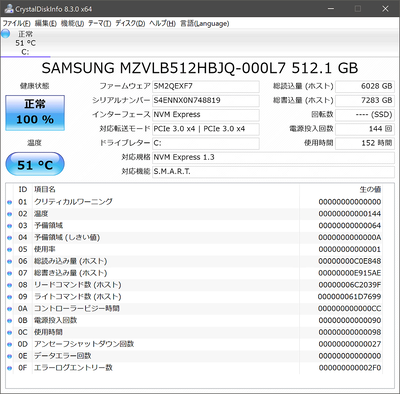Click the 生の値 column header
This screenshot has height=394, width=400.
click(x=370, y=190)
